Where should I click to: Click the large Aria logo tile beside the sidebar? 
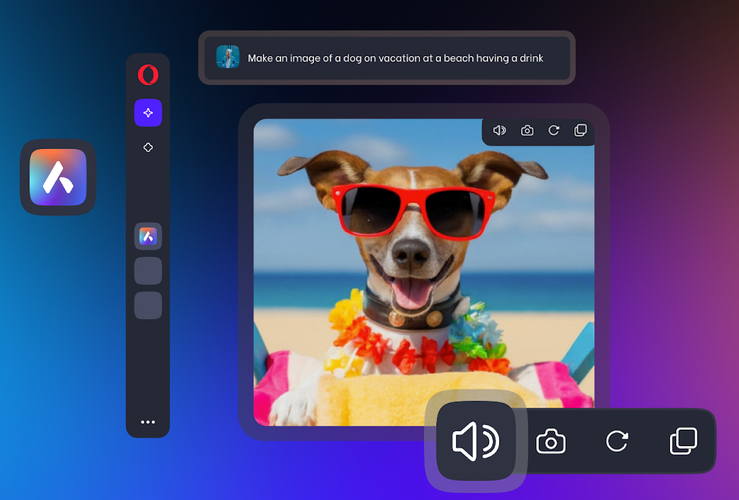58,177
